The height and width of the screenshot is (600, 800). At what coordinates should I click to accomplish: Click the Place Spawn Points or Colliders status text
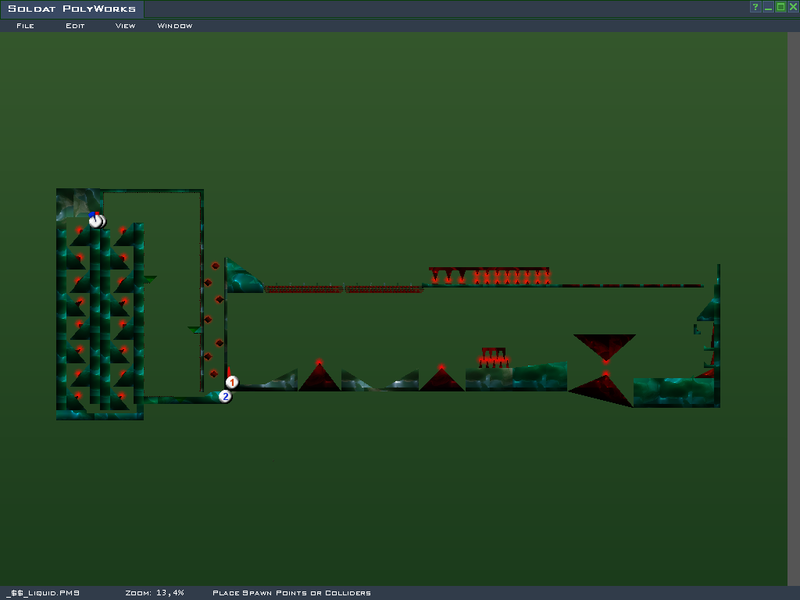[291, 593]
